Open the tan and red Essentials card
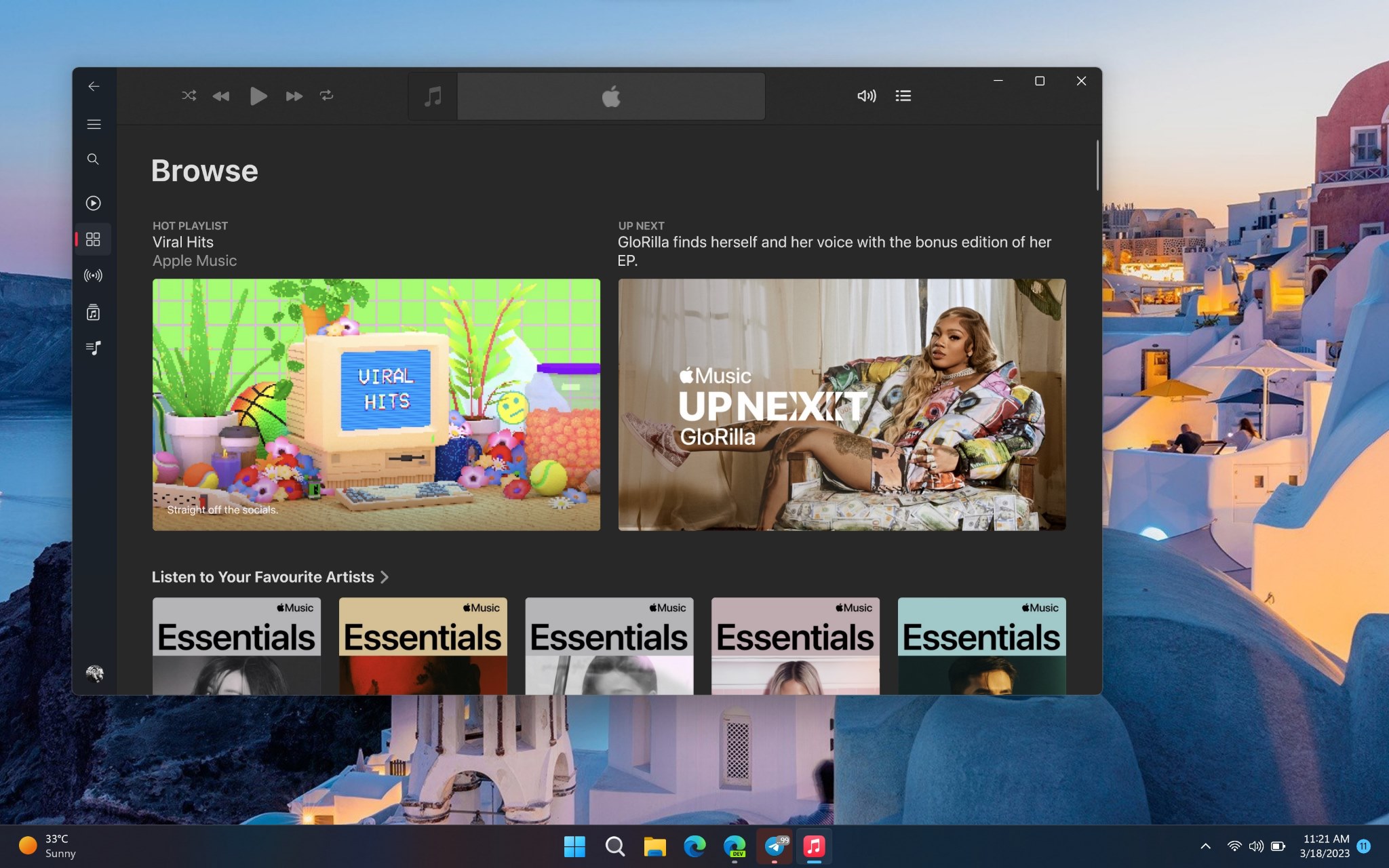Screen dimensions: 1389x868 tap(423, 646)
